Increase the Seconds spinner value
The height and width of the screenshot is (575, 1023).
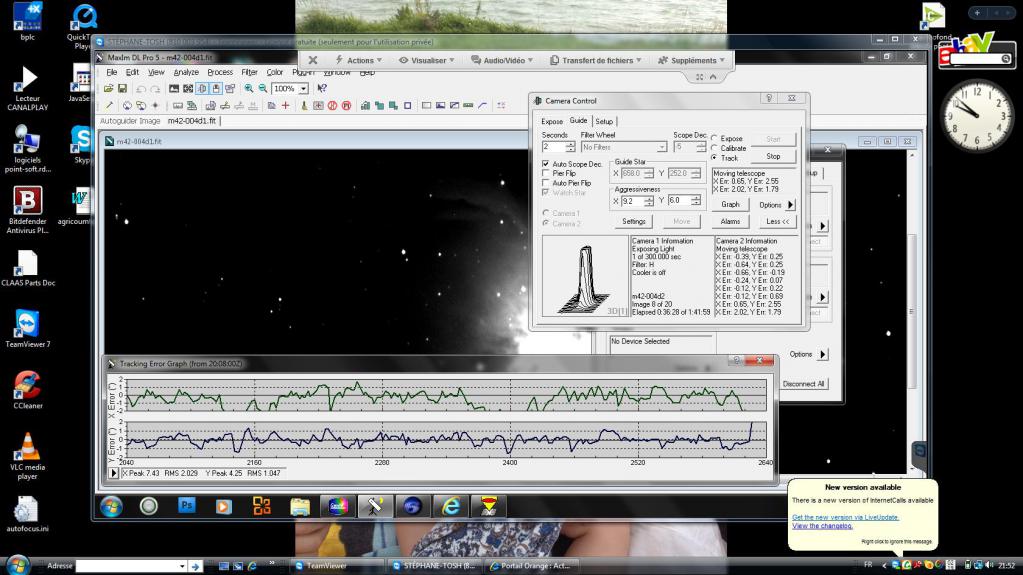pos(572,144)
